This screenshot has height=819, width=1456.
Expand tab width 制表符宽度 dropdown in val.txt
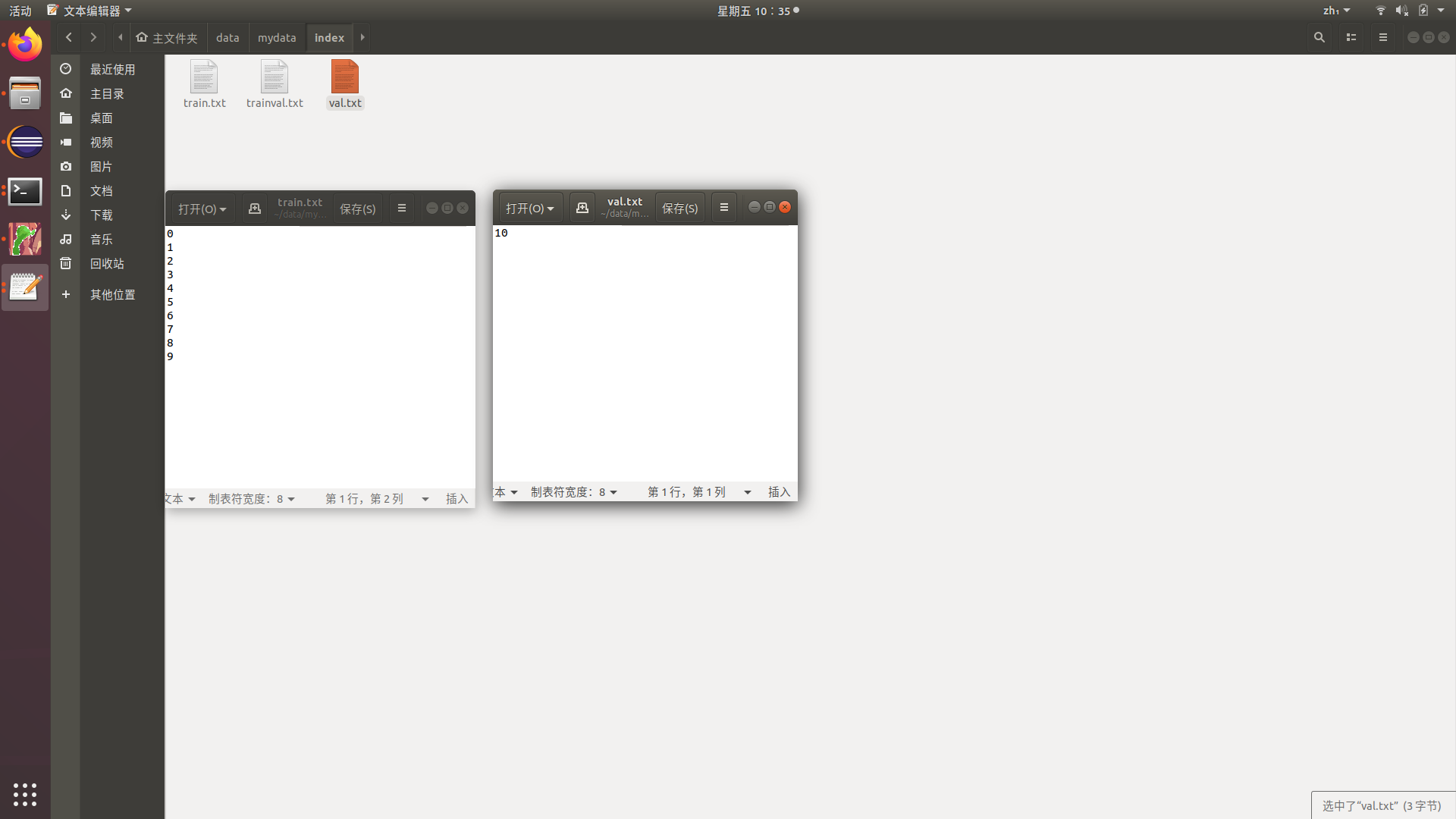pos(574,492)
